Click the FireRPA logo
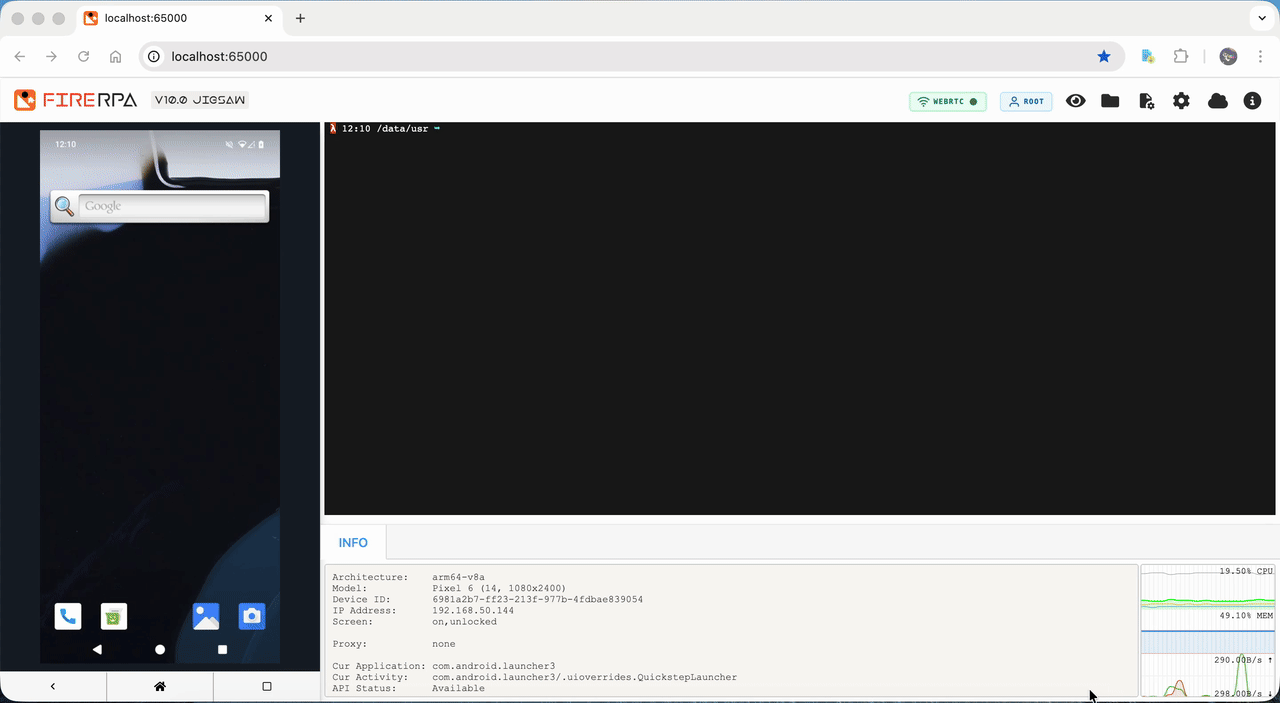Screen dimensions: 1280x703 [x=75, y=100]
